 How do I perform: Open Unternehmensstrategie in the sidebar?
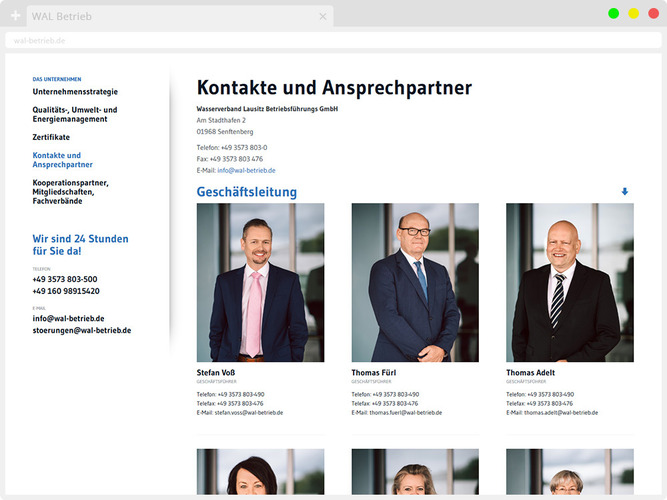[75, 91]
